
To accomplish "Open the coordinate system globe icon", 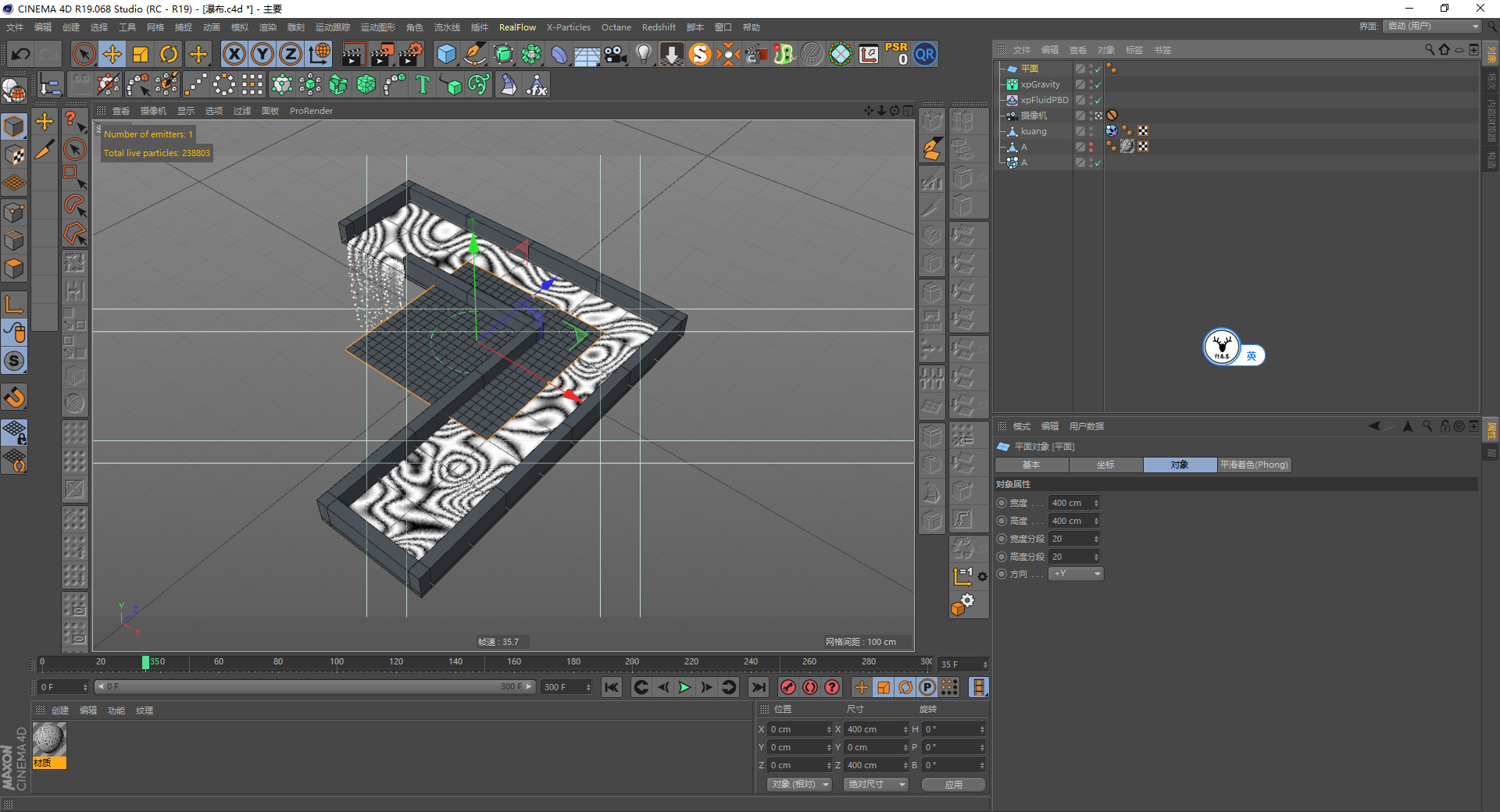I will click(x=320, y=54).
